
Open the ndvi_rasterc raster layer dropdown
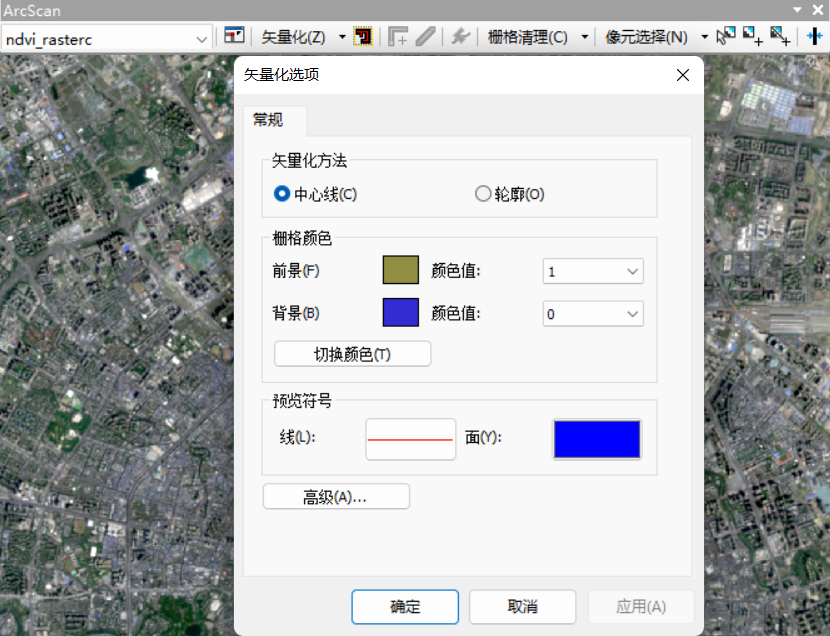tap(201, 39)
